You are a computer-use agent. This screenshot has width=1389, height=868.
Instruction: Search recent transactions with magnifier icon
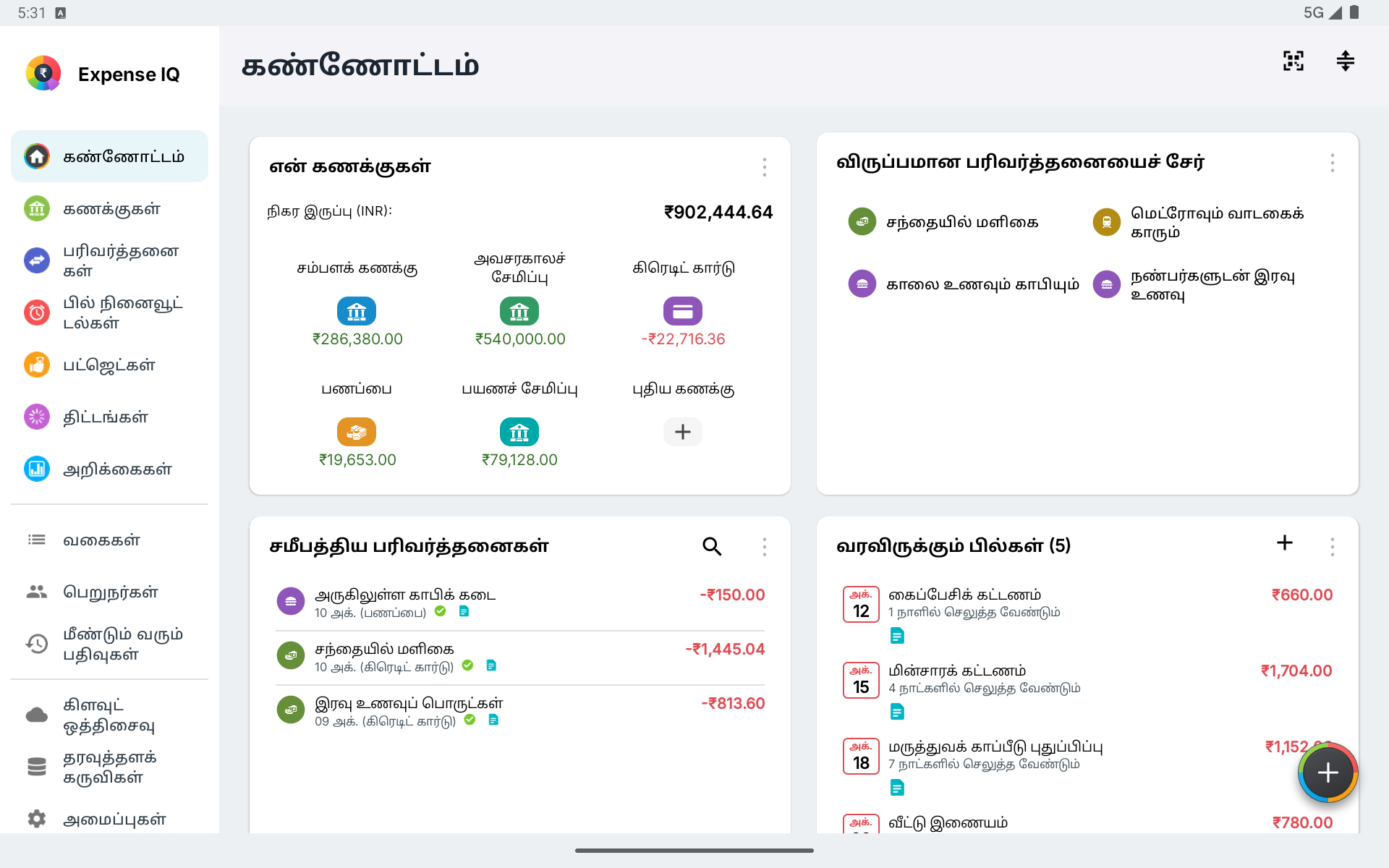712,546
